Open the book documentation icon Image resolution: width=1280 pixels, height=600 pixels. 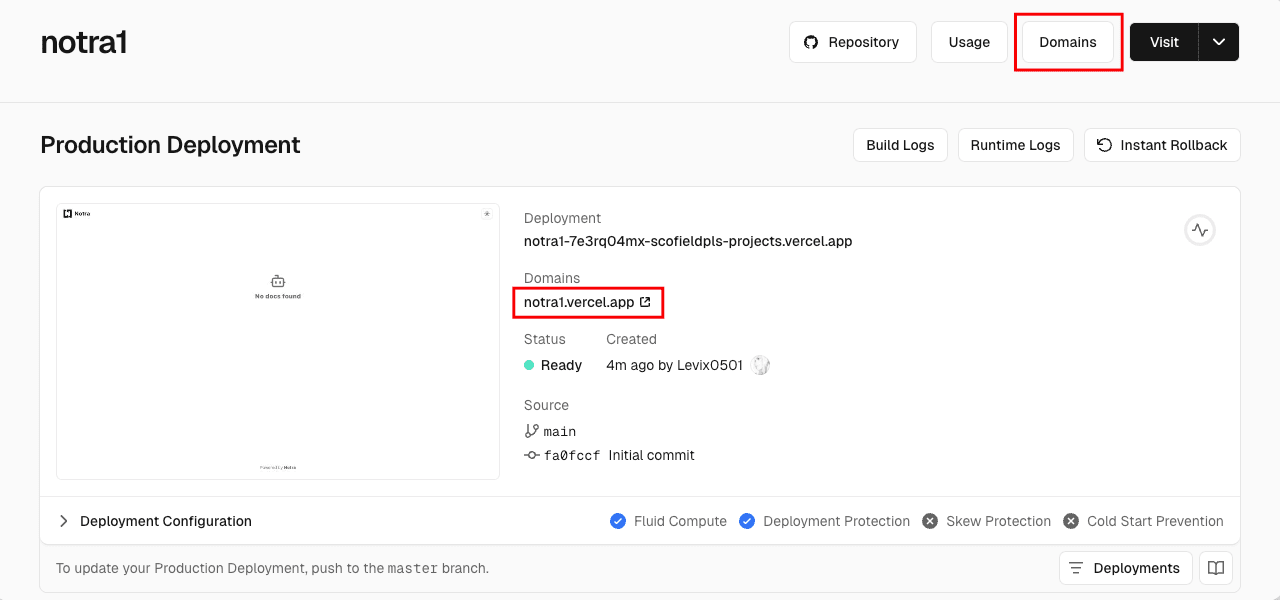[1216, 568]
